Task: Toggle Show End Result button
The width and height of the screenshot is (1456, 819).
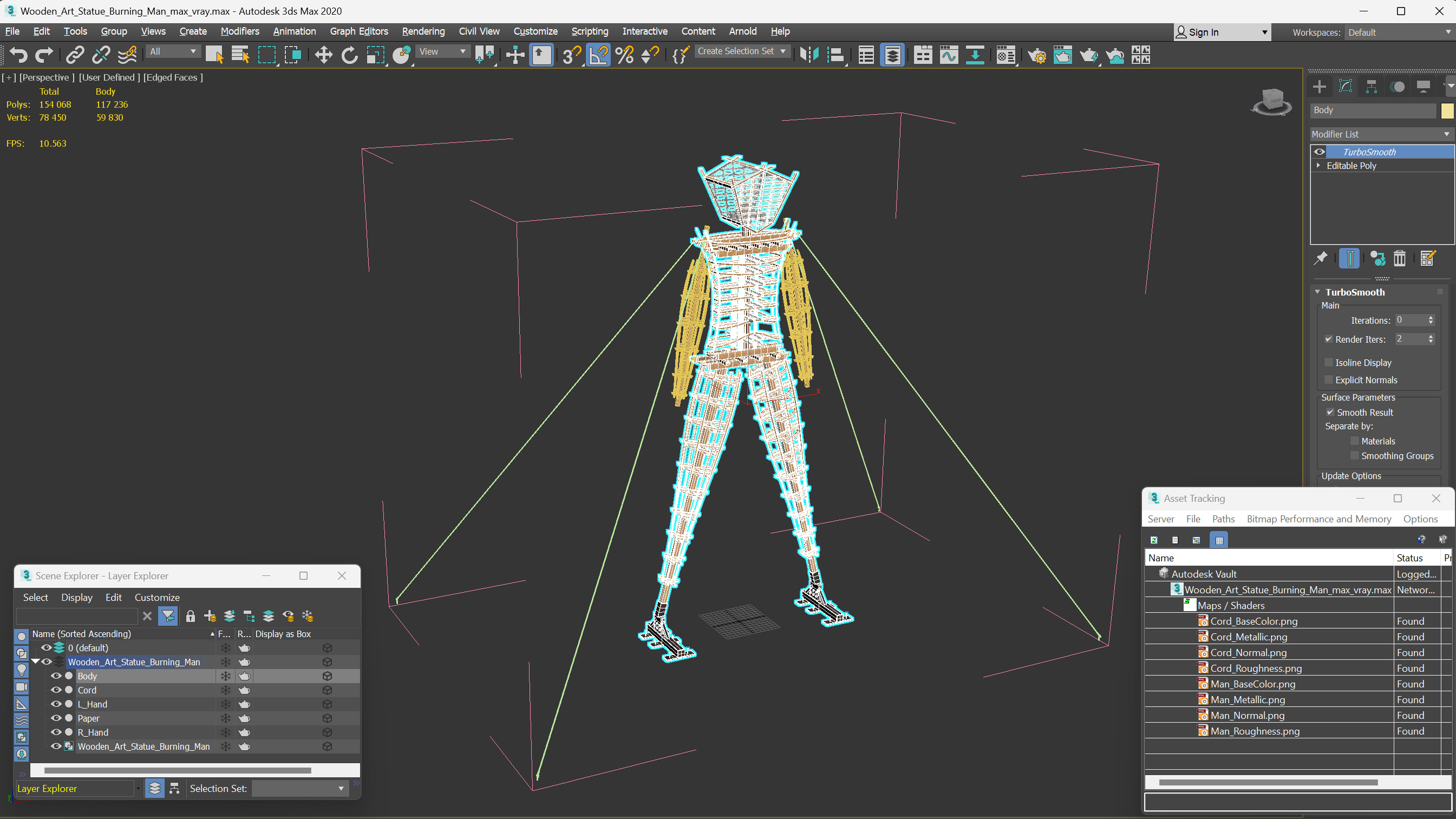Action: click(x=1350, y=258)
